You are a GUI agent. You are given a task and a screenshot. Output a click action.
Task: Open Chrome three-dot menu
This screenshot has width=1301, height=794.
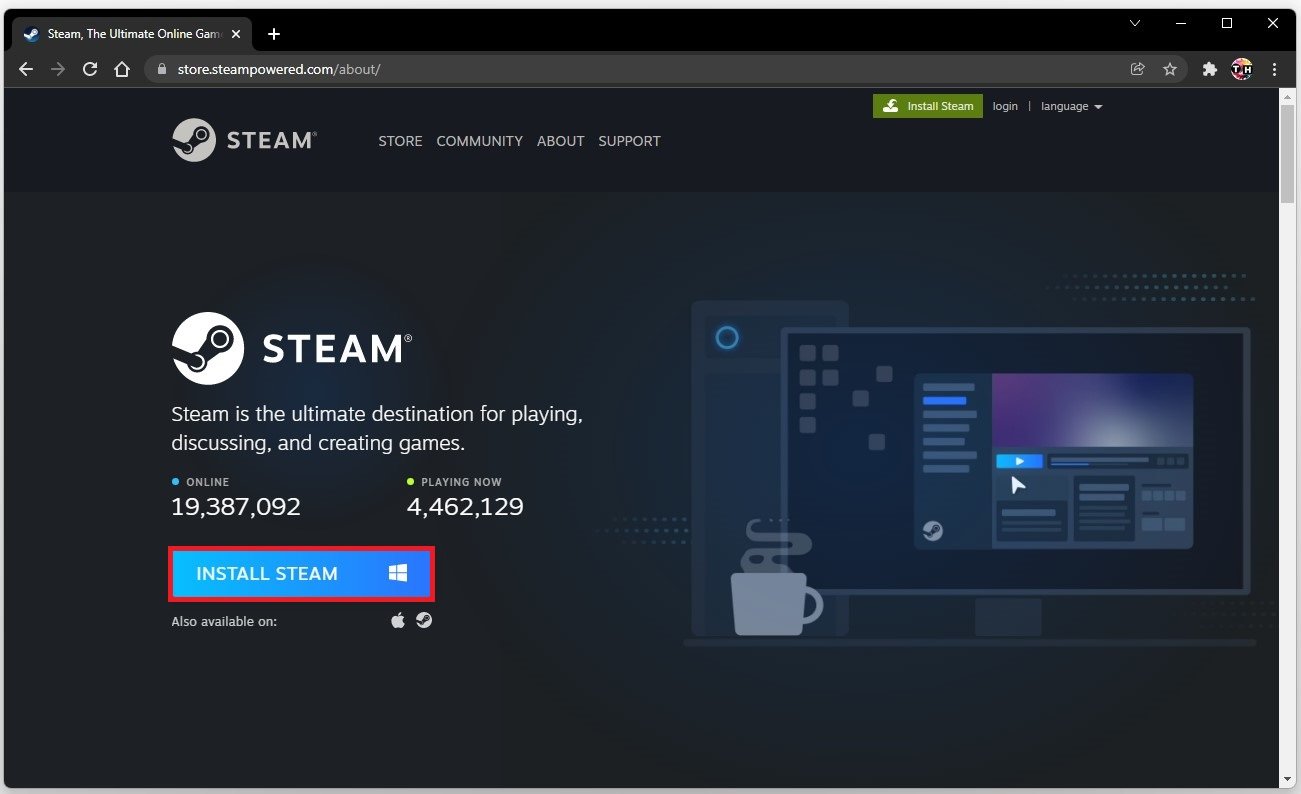(x=1274, y=69)
